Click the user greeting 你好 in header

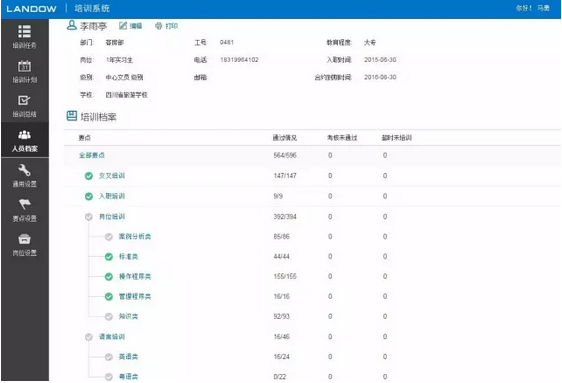(x=532, y=8)
